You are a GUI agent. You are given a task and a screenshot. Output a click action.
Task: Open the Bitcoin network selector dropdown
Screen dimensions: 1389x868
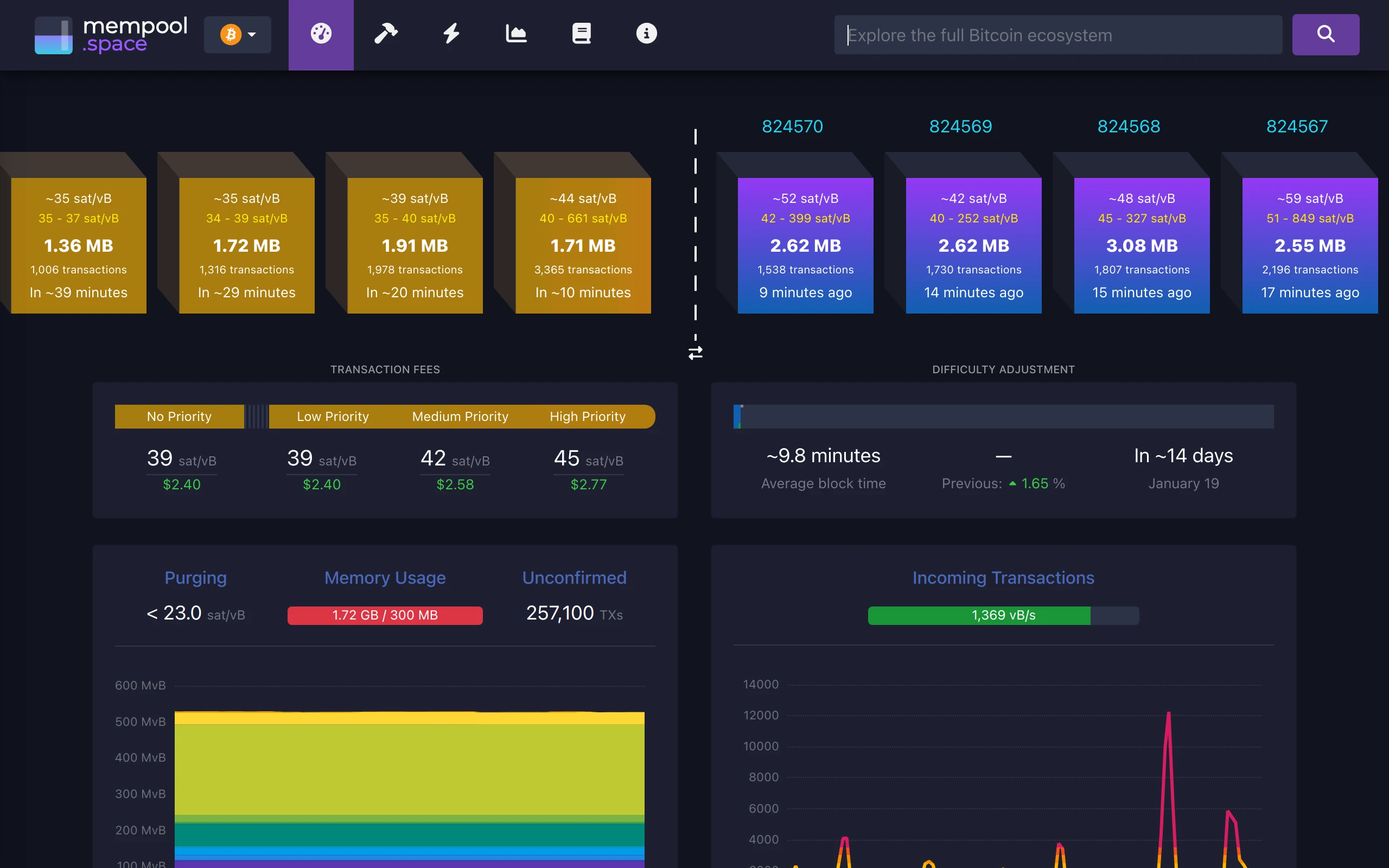(238, 34)
